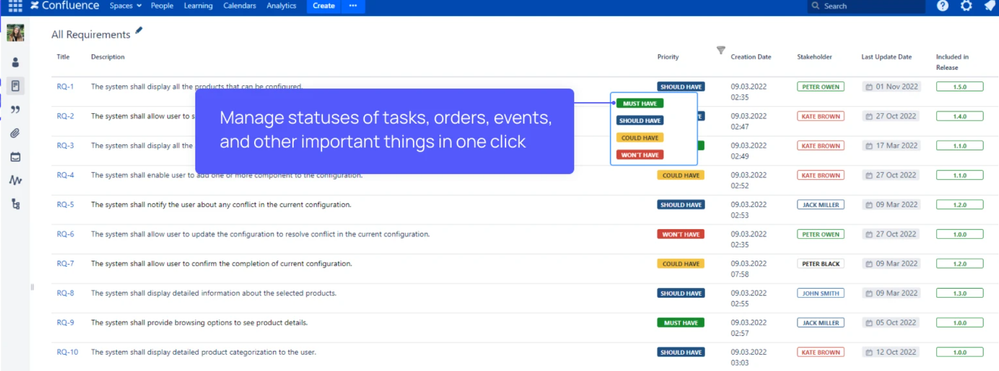This screenshot has width=999, height=371.
Task: Open the 1.5.0 release status
Action: (959, 87)
